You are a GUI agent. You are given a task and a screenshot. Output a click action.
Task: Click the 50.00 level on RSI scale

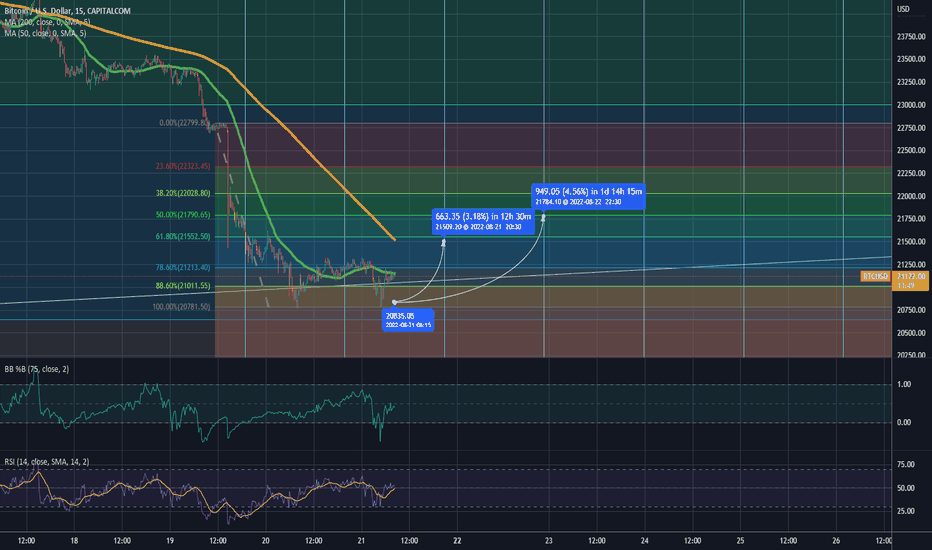pyautogui.click(x=906, y=488)
